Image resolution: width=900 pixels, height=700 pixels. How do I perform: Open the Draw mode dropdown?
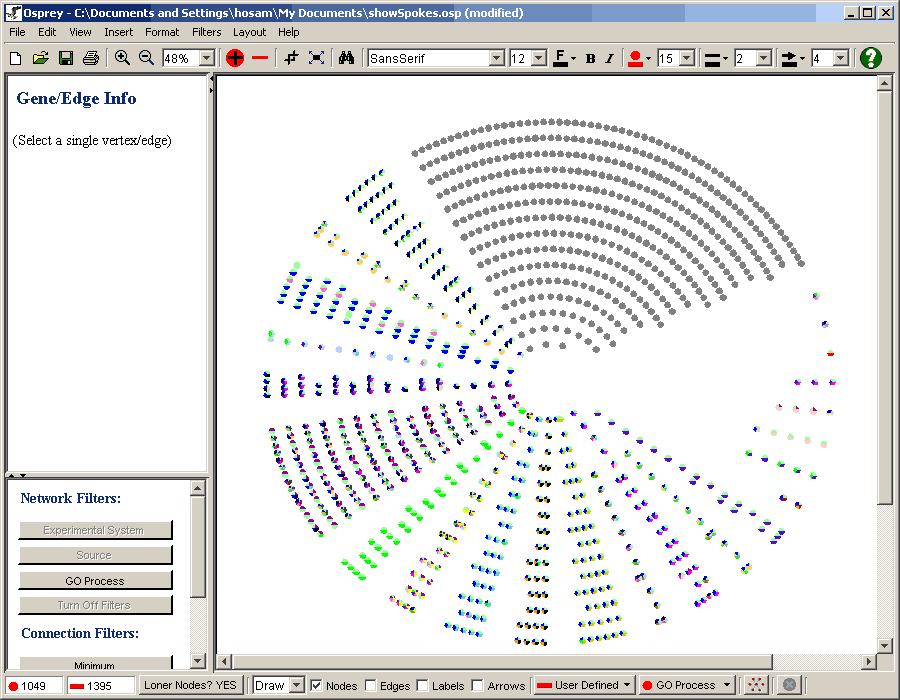pyautogui.click(x=296, y=686)
